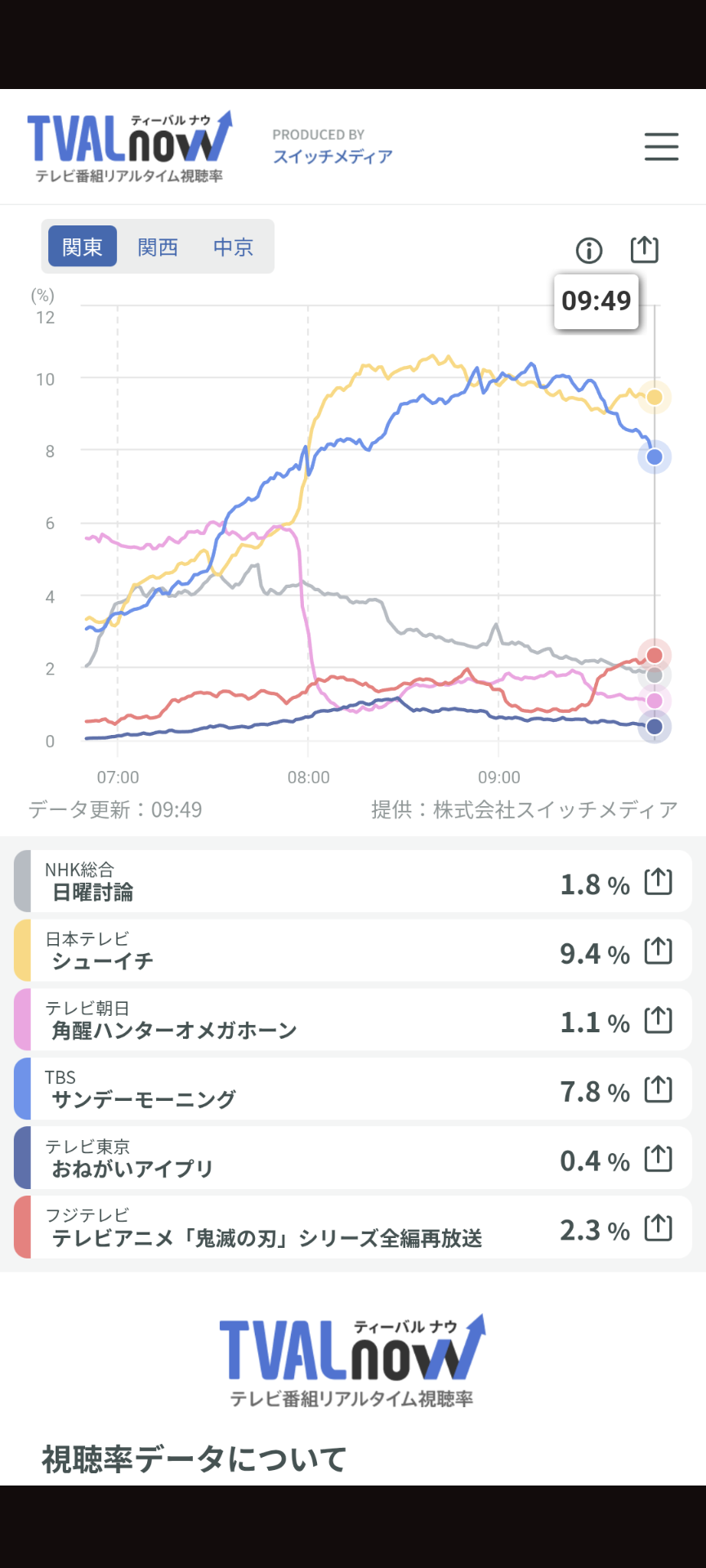The width and height of the screenshot is (706, 1568).
Task: Open the hamburger menu
Action: 661,147
